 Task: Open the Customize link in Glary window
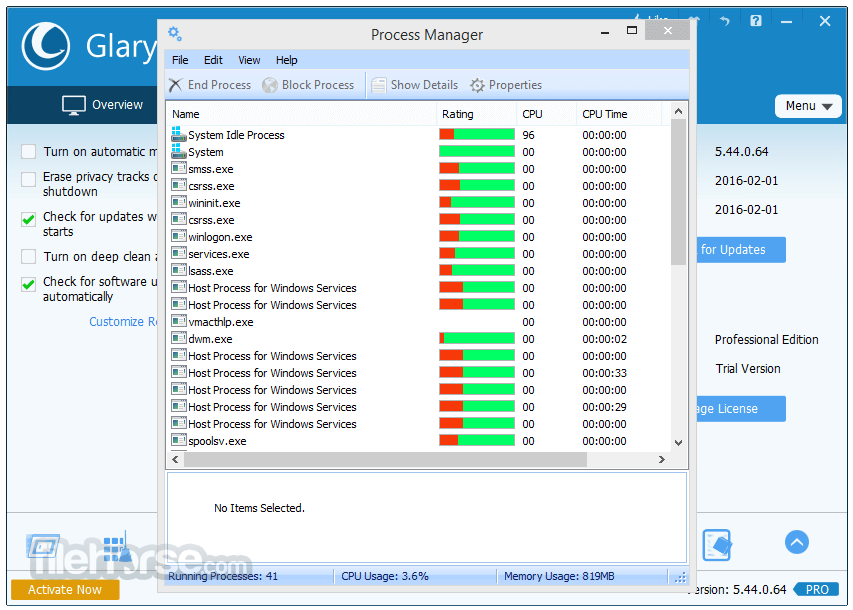(123, 322)
